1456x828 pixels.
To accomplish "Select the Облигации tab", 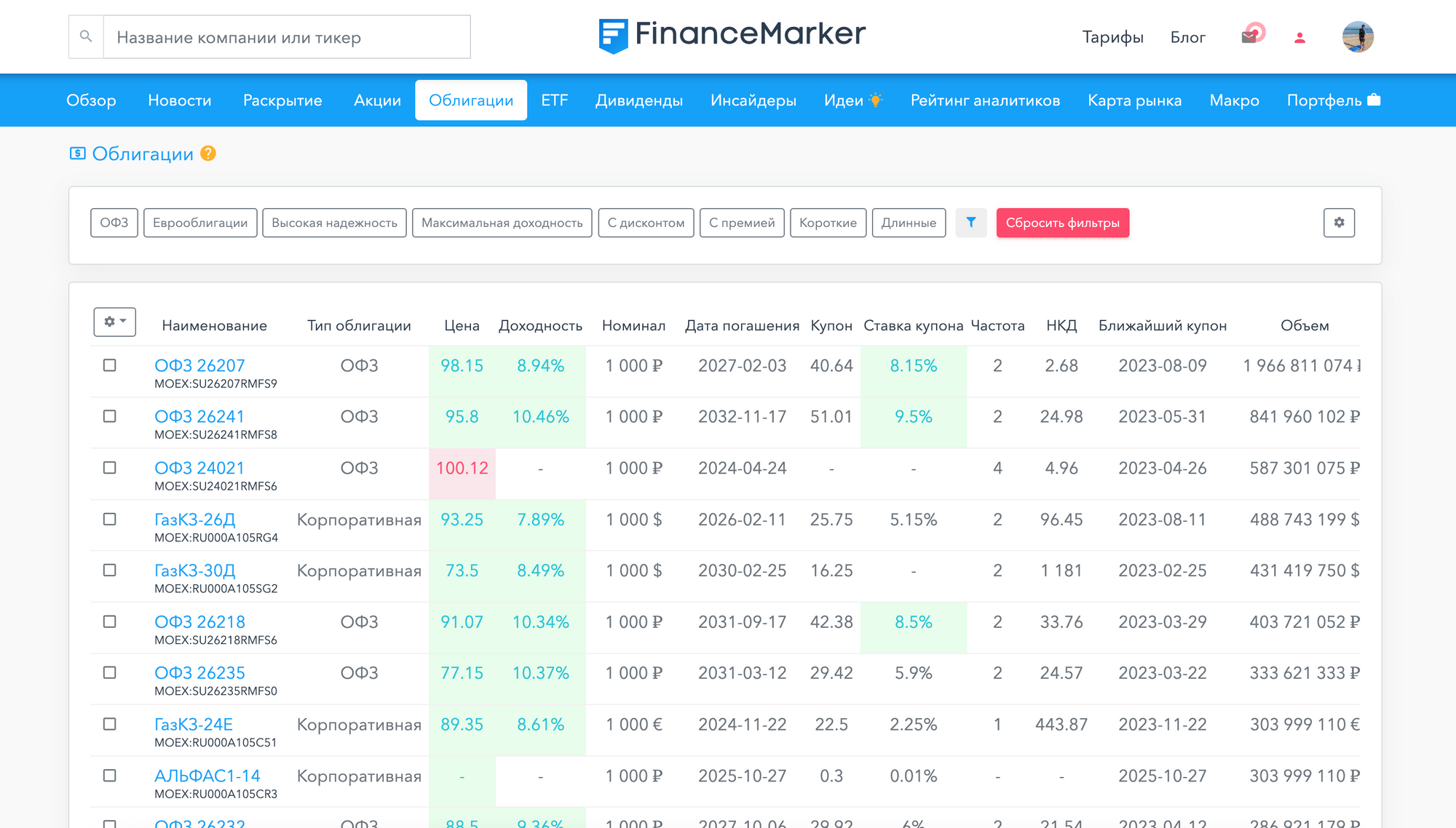I will [x=471, y=100].
